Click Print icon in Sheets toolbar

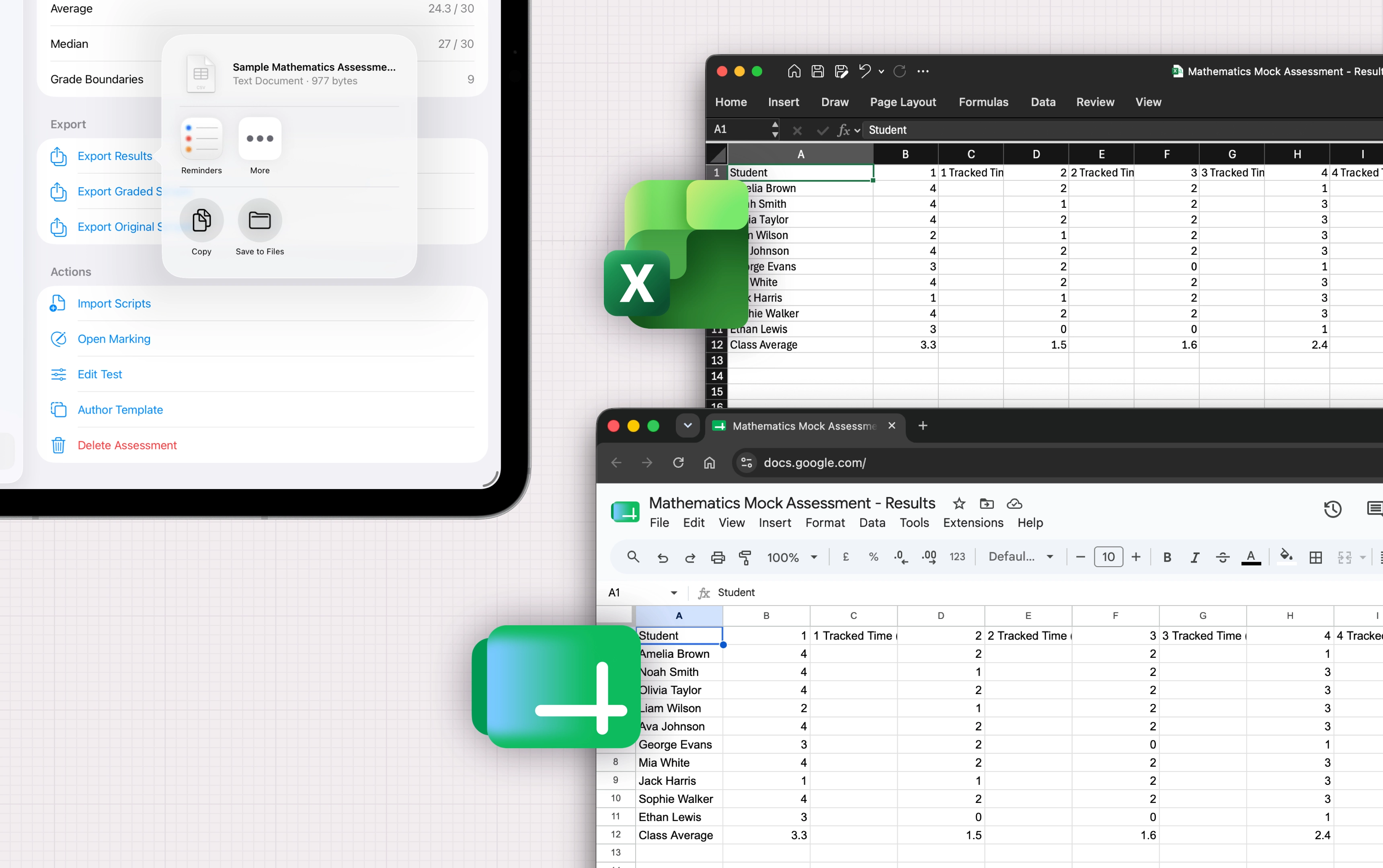pos(717,557)
